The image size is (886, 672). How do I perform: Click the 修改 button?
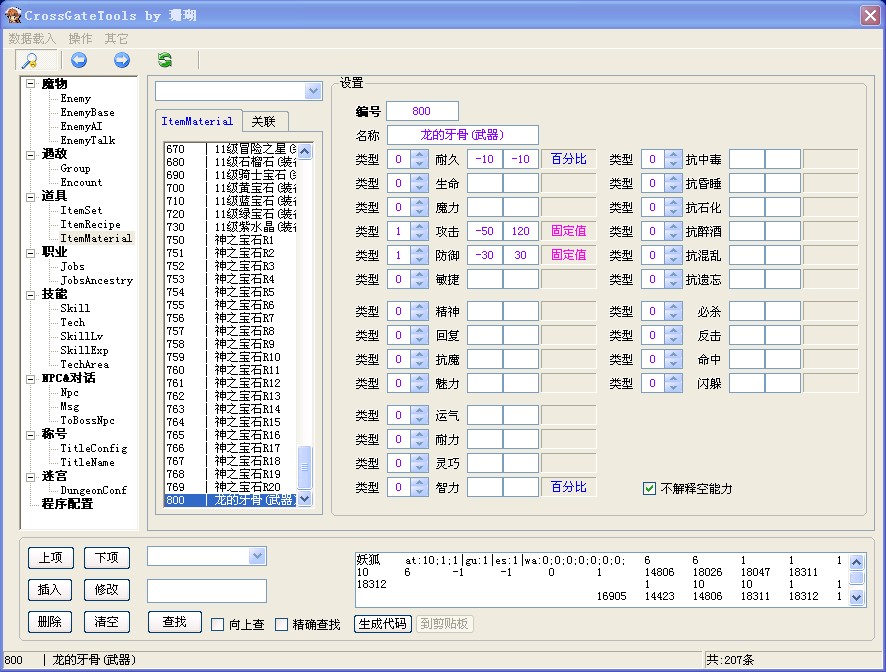(x=106, y=590)
